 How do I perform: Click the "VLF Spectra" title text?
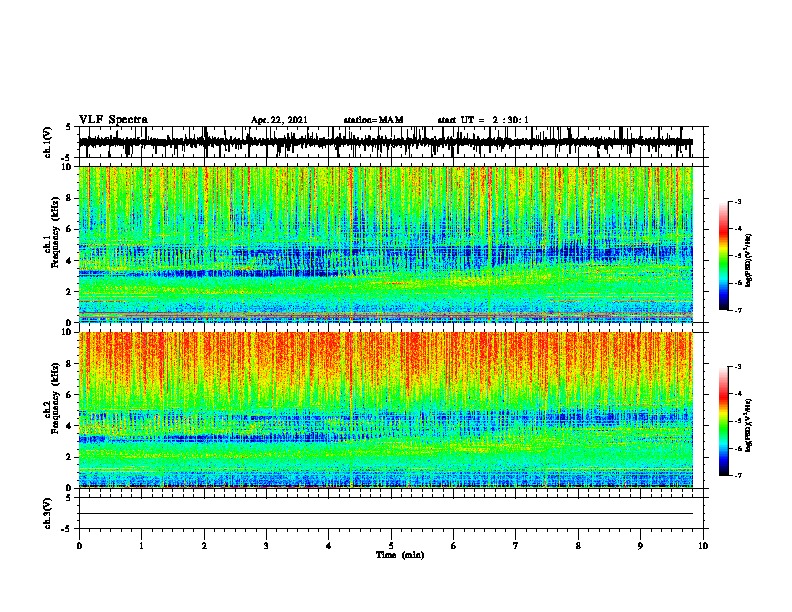[x=113, y=120]
